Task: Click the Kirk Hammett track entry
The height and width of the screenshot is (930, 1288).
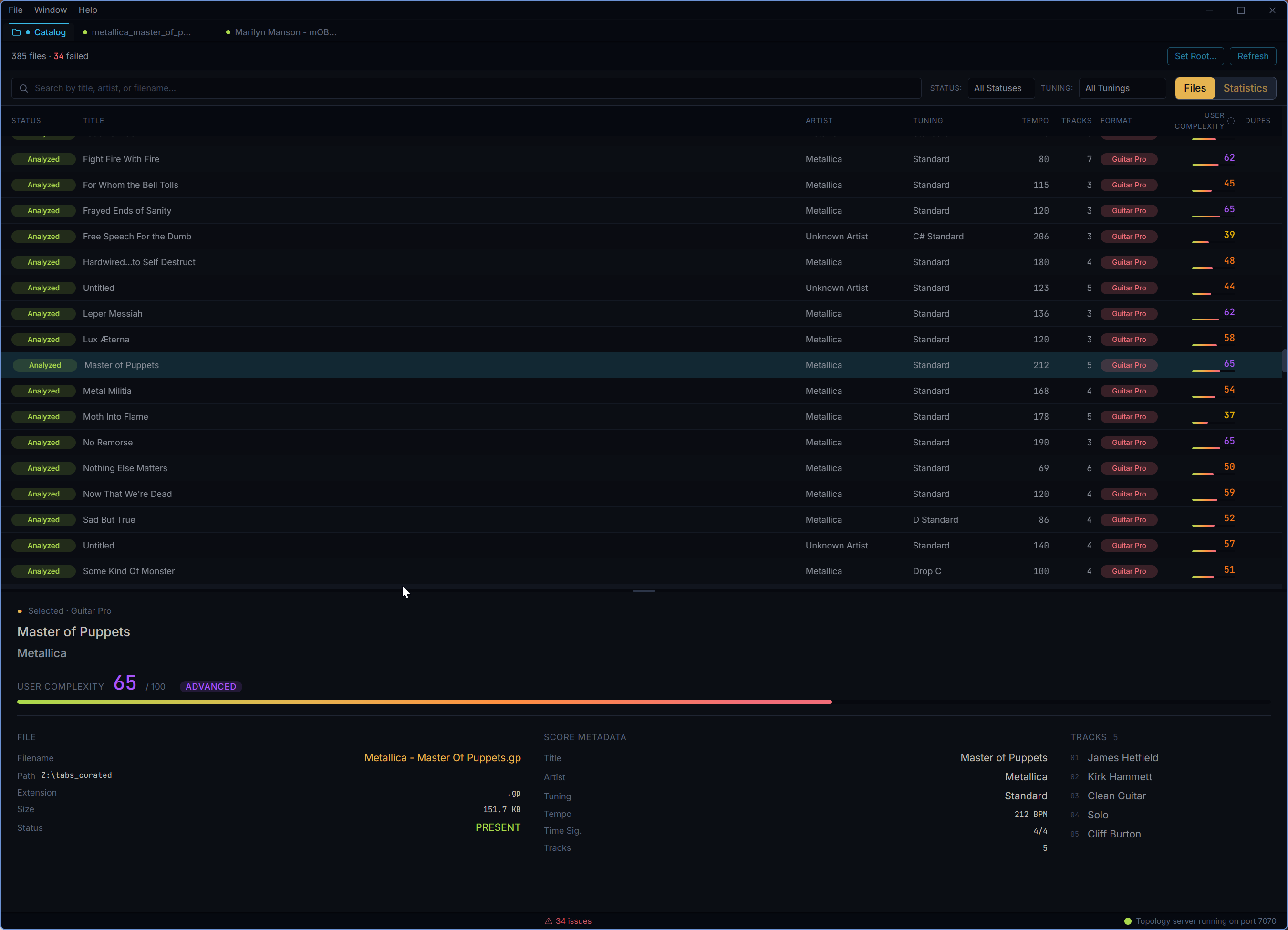Action: [1119, 777]
